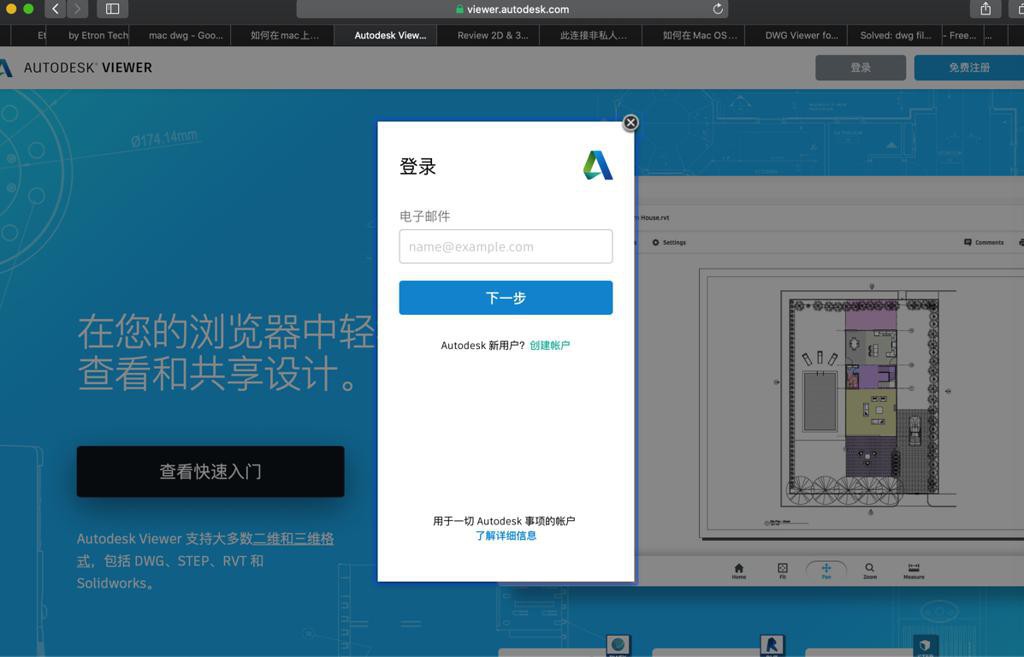The image size is (1024, 657).
Task: Switch to the '如何在Mac OS...' tab
Action: coord(699,35)
